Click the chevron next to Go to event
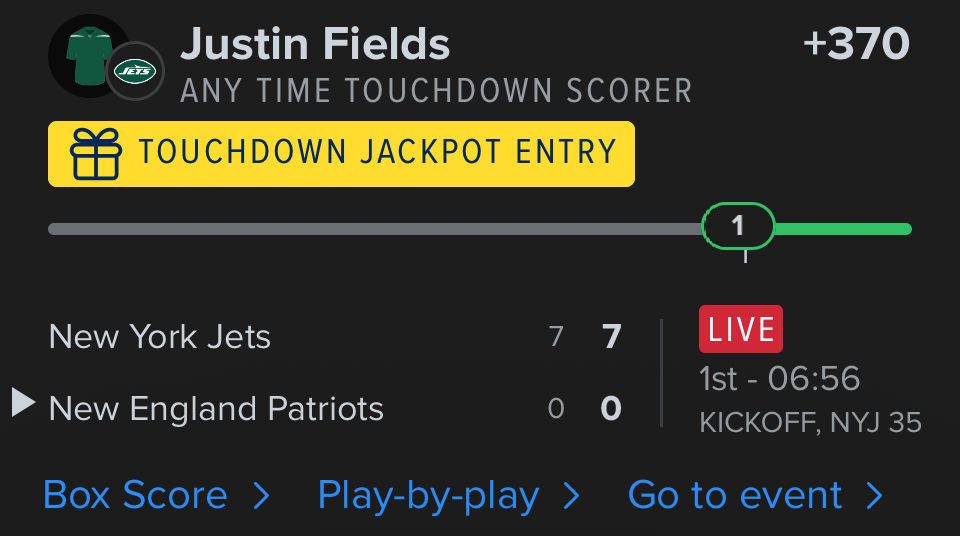Image resolution: width=960 pixels, height=536 pixels. [875, 496]
